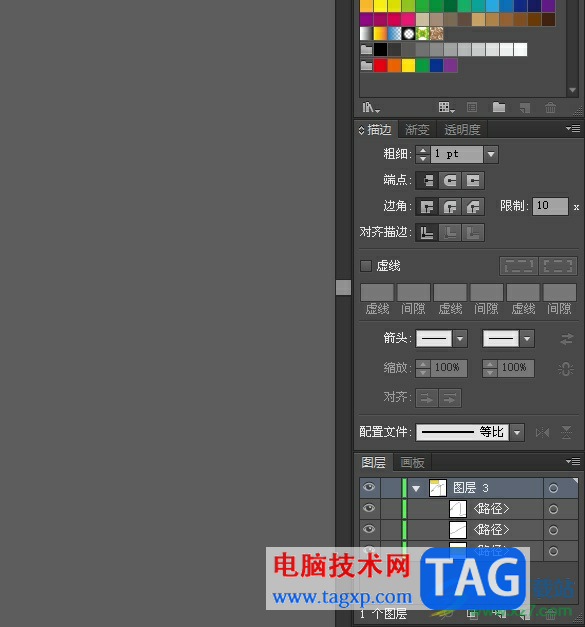Click the New Color Group folder icon
Screen dimensions: 585x627
click(499, 107)
